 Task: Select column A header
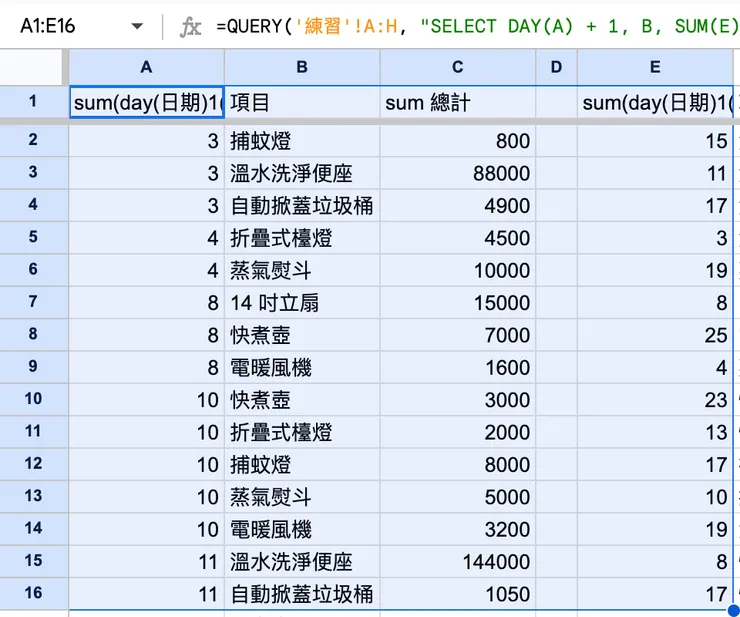coord(146,67)
